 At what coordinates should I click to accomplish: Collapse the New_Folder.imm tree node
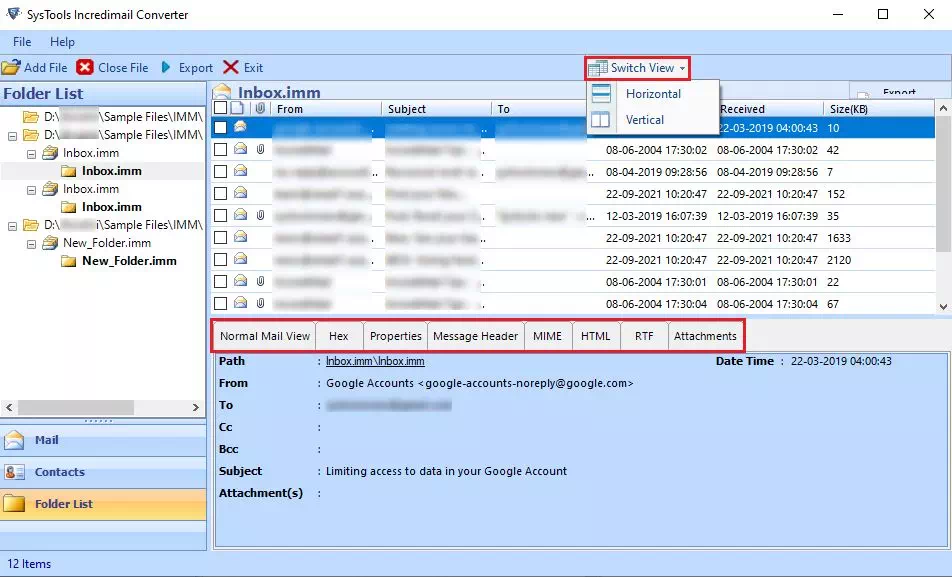tap(31, 244)
